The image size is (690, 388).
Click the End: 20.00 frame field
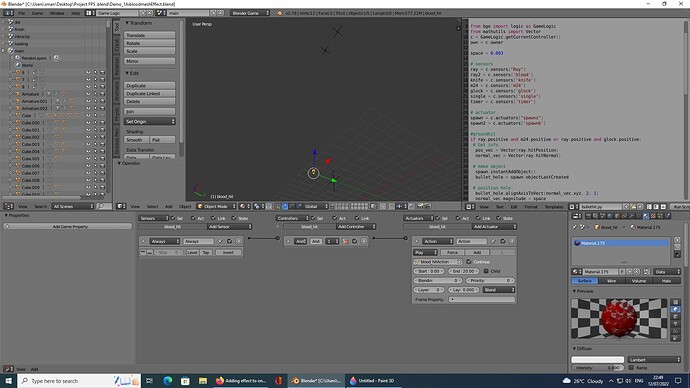coord(464,271)
